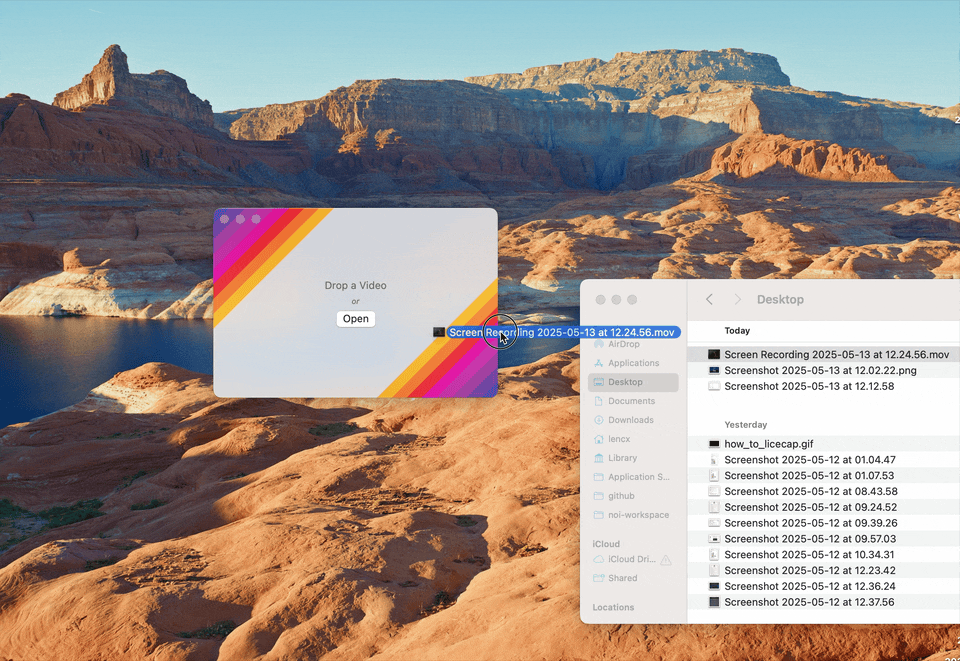Click the Open button in the video window

tap(356, 319)
